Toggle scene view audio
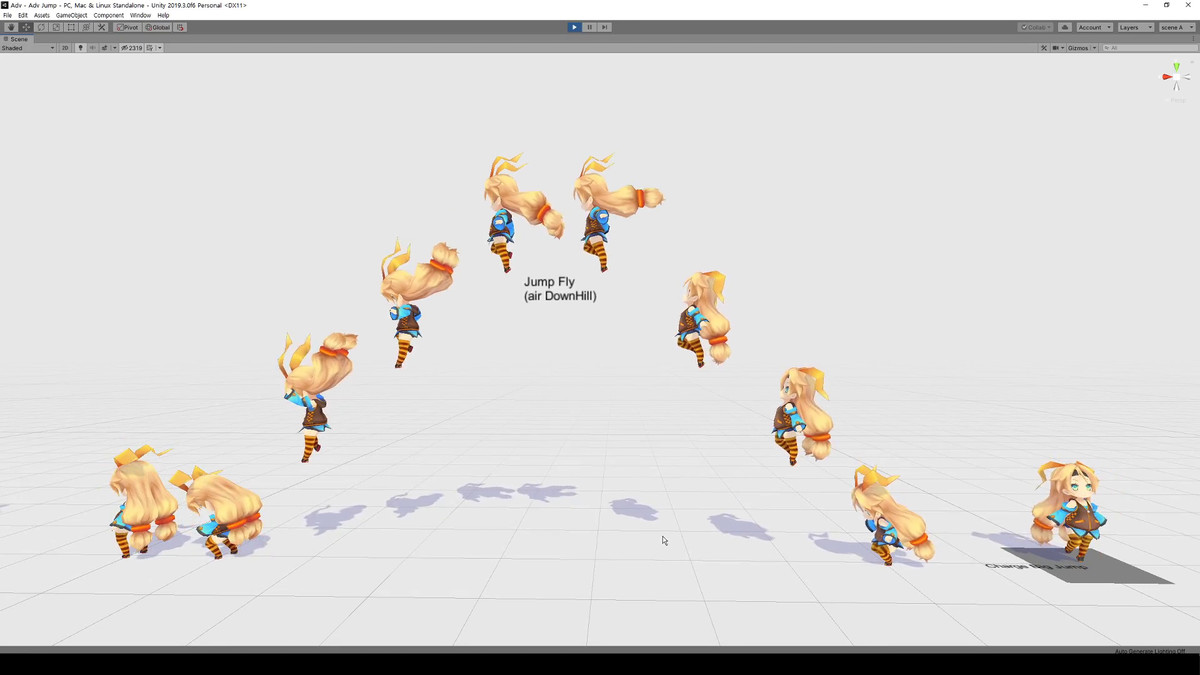 click(94, 47)
